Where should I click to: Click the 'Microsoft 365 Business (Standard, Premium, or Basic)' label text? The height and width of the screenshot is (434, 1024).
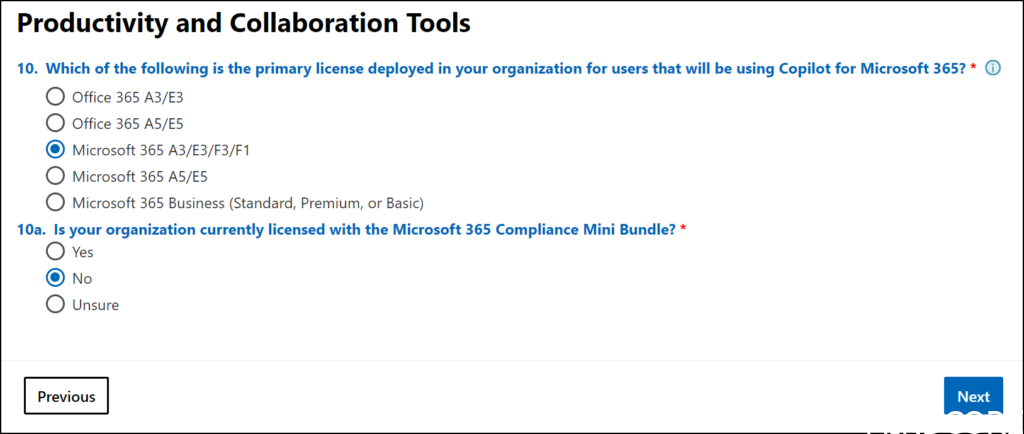248,203
